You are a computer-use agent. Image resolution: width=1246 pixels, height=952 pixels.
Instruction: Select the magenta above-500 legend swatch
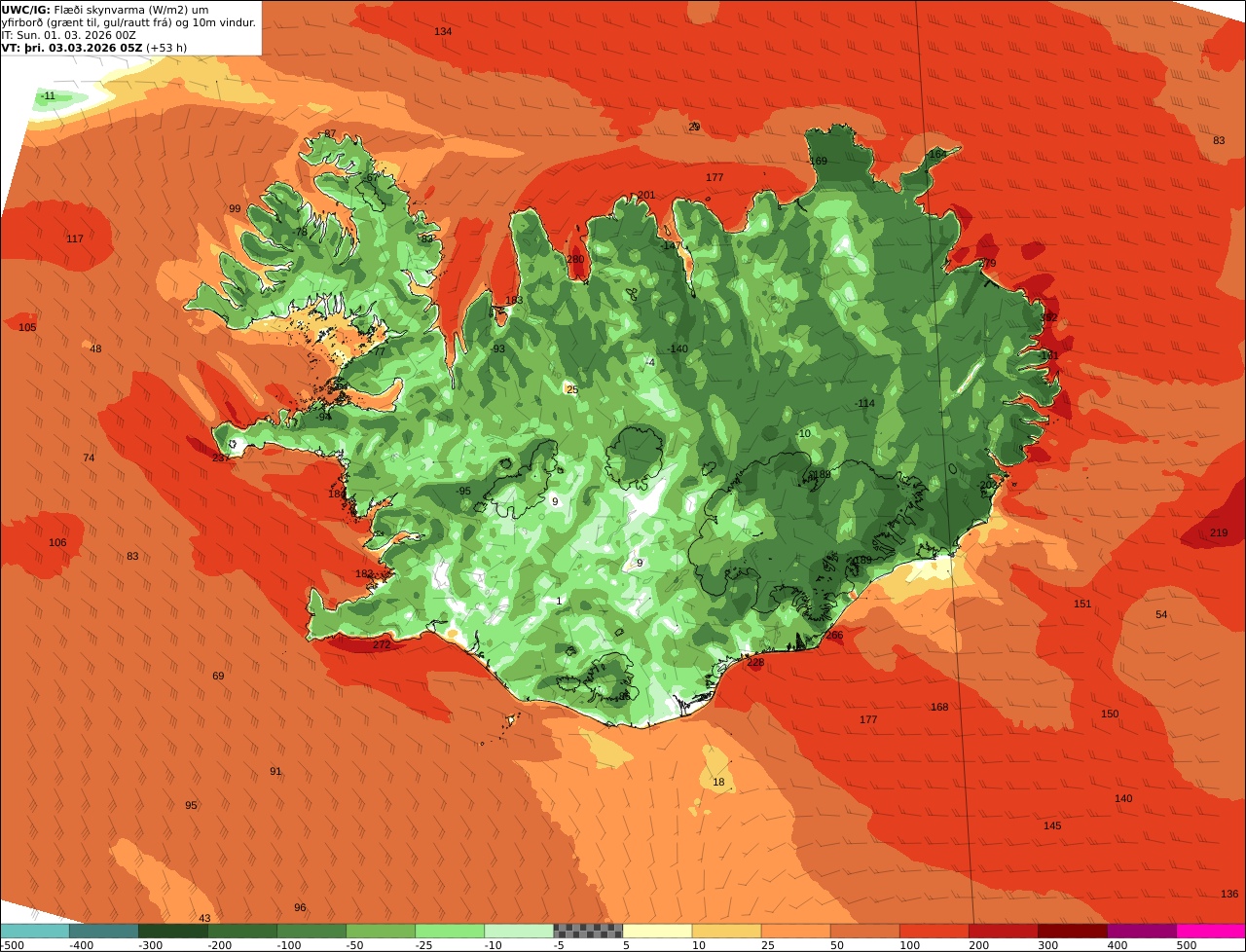(x=1211, y=931)
